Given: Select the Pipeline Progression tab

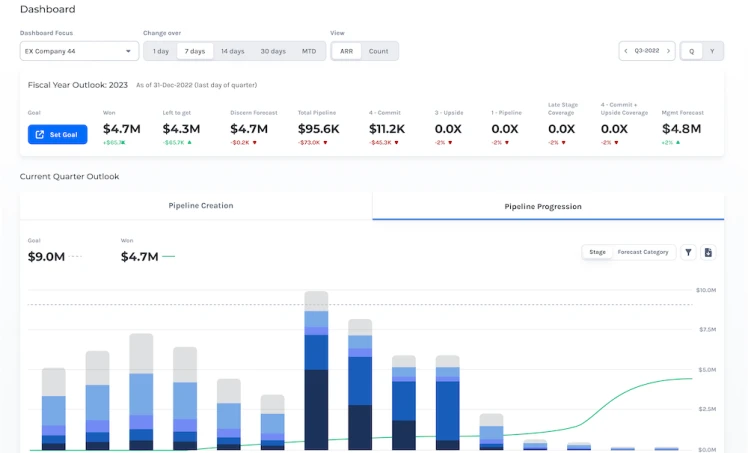Looking at the screenshot, I should [x=543, y=206].
